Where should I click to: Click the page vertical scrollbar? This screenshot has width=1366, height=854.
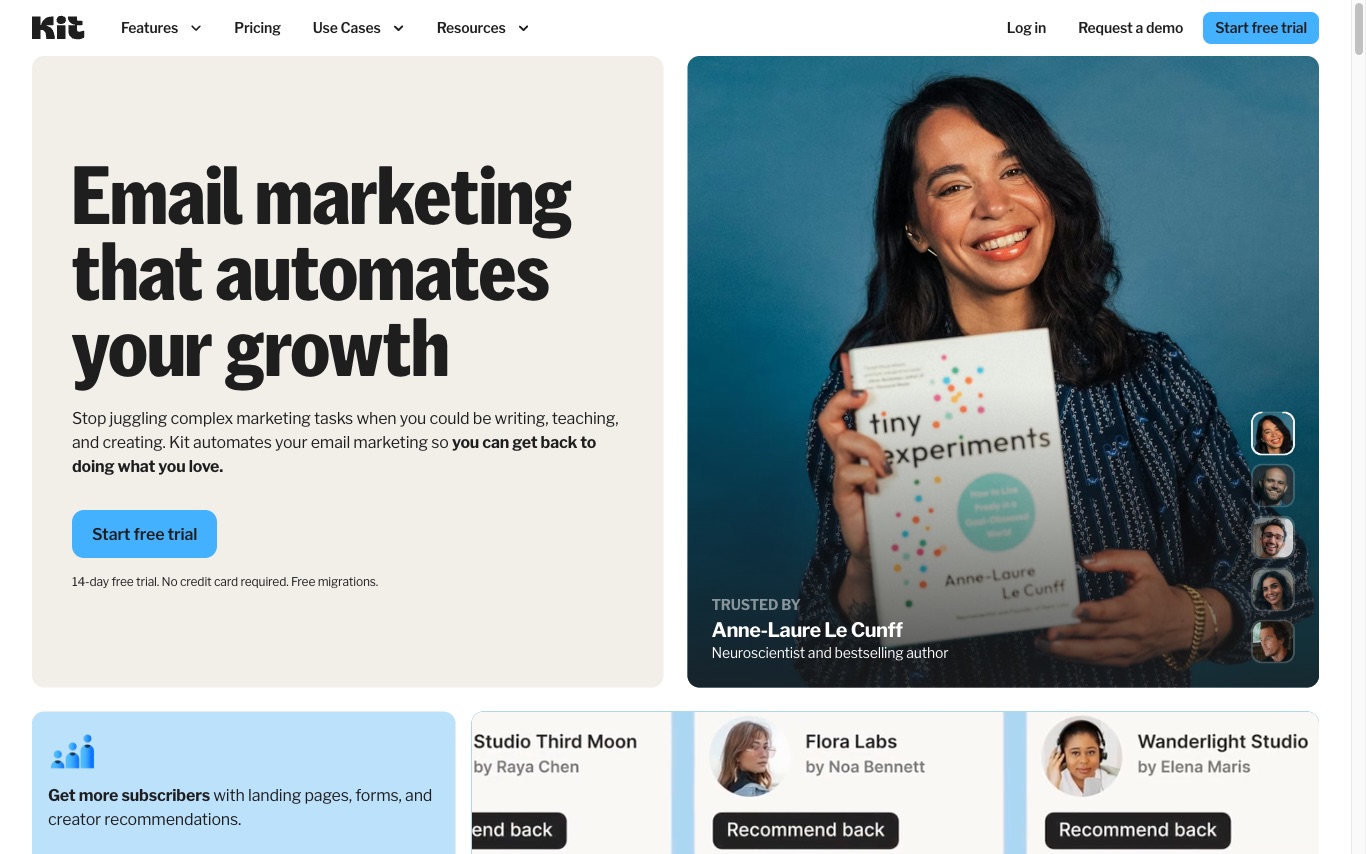1359,427
